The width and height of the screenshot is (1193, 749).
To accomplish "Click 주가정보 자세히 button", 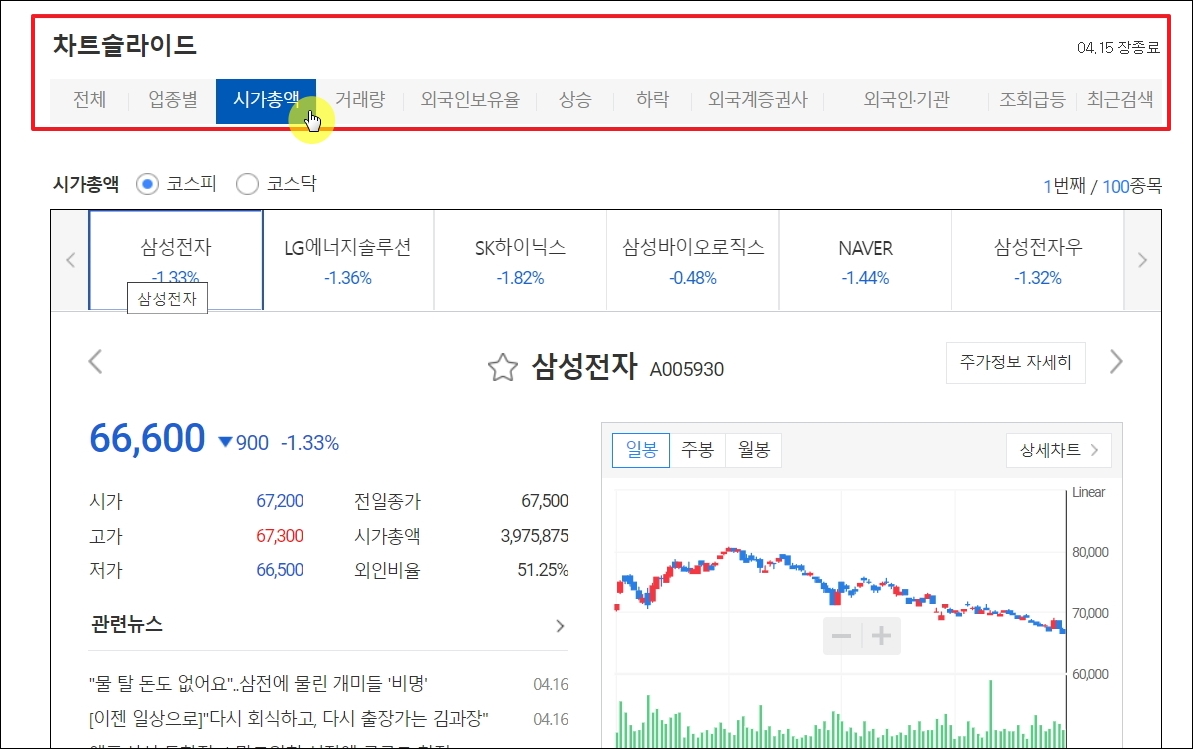I will (x=1015, y=362).
